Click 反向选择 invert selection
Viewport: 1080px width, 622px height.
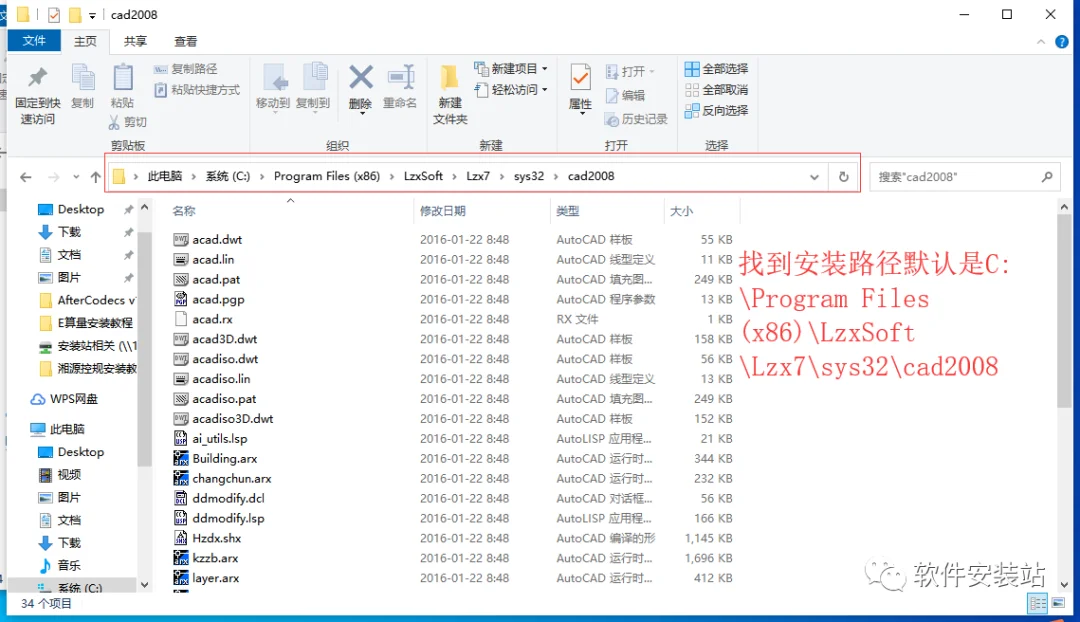[716, 110]
